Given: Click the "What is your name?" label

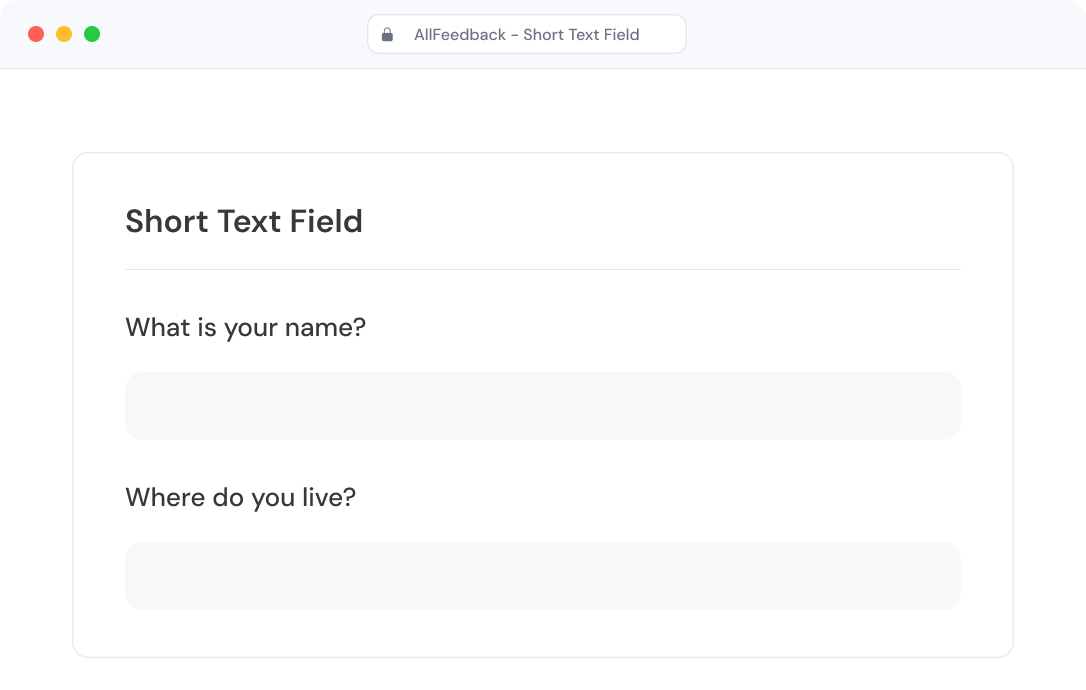Looking at the screenshot, I should pos(245,328).
